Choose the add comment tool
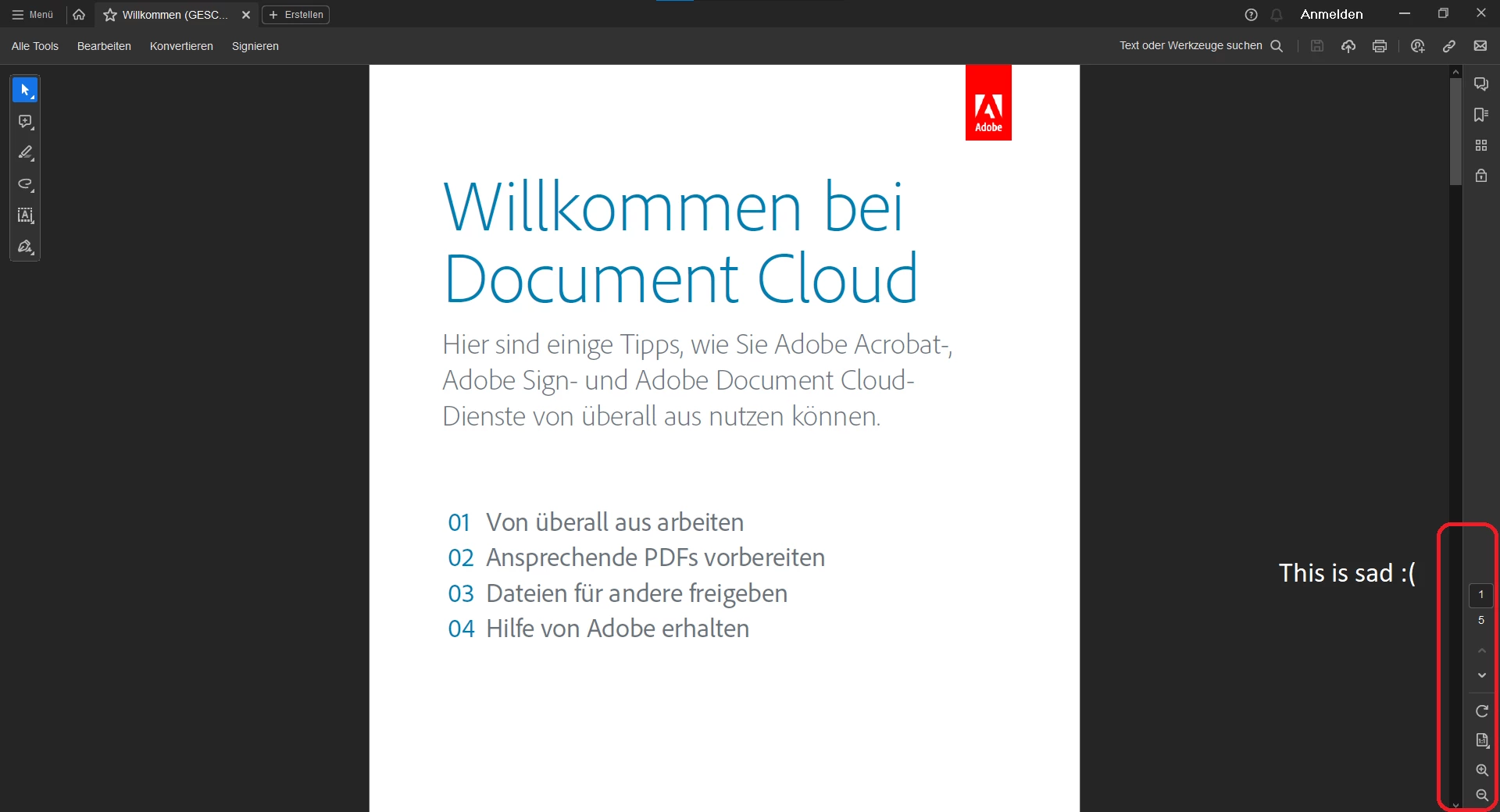The height and width of the screenshot is (812, 1500). [25, 122]
